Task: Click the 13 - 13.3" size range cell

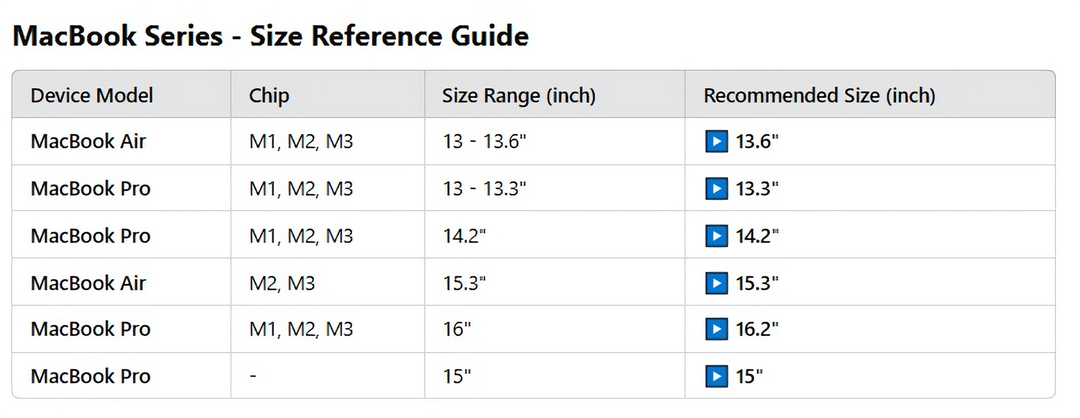Action: coord(484,189)
